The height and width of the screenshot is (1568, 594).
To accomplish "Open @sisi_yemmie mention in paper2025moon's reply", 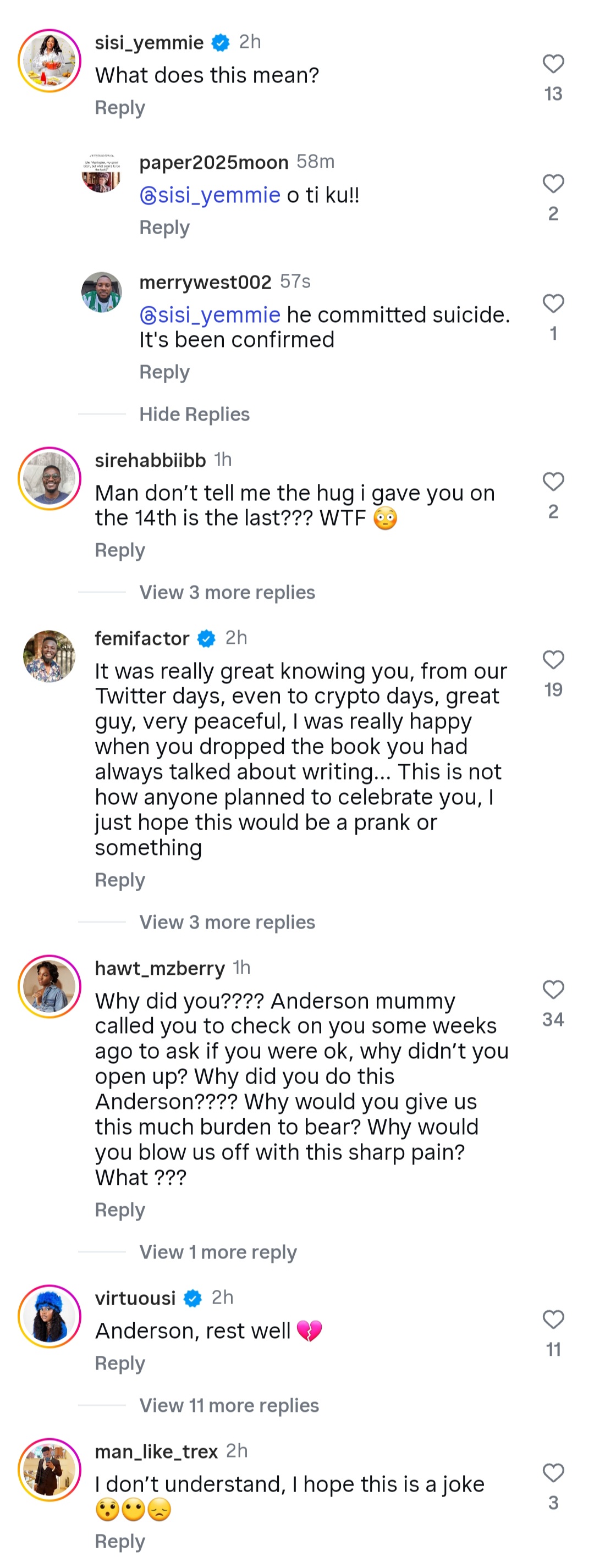I will [210, 195].
